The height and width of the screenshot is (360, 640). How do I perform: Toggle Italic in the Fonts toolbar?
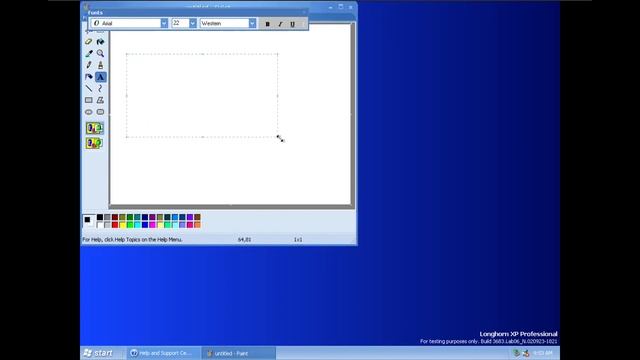pos(280,24)
